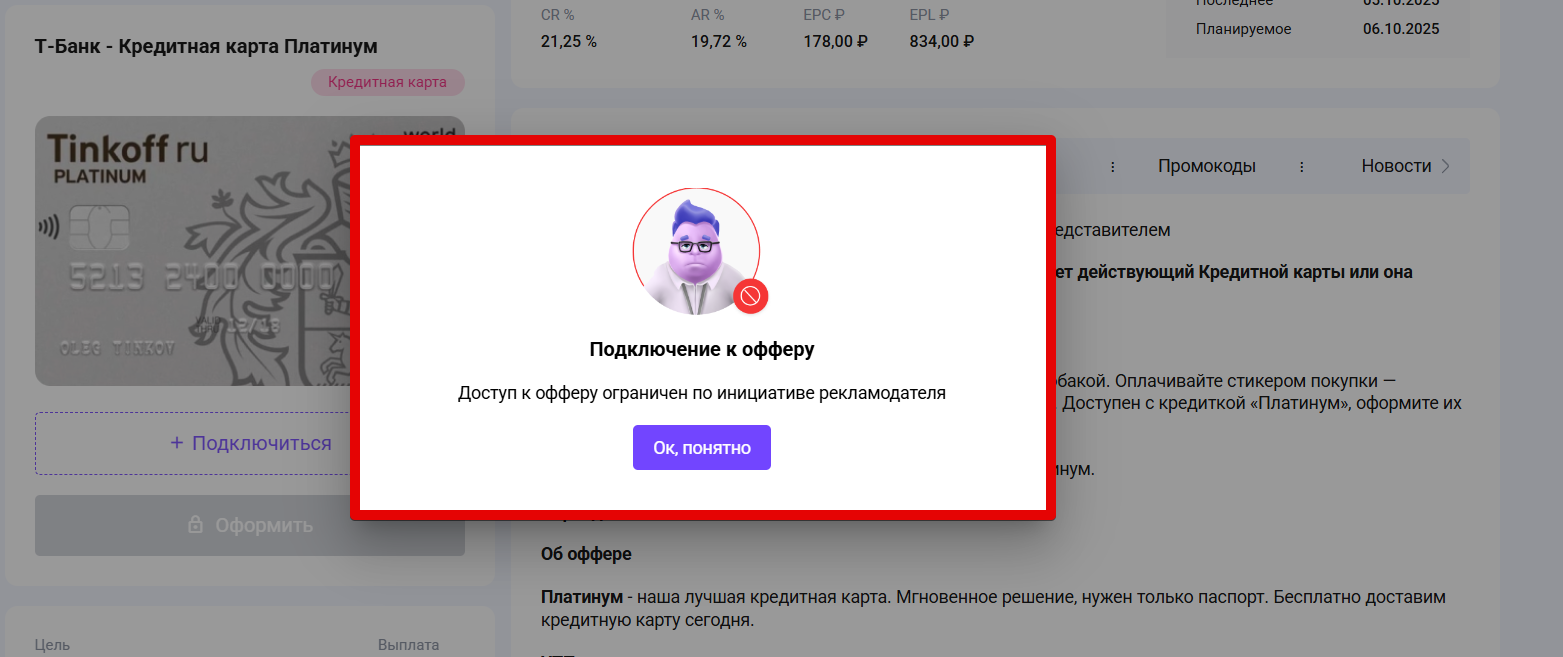Click the contactless payment symbol on card
Image resolution: width=1563 pixels, height=657 pixels.
[x=48, y=227]
